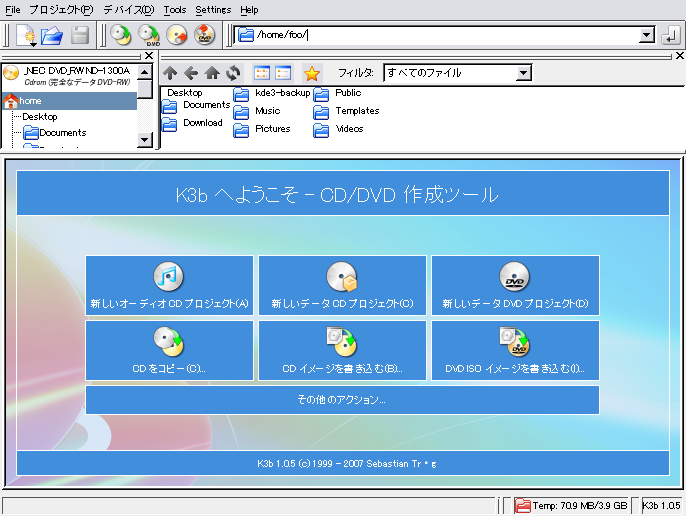Click the bookmarks star icon

click(312, 73)
